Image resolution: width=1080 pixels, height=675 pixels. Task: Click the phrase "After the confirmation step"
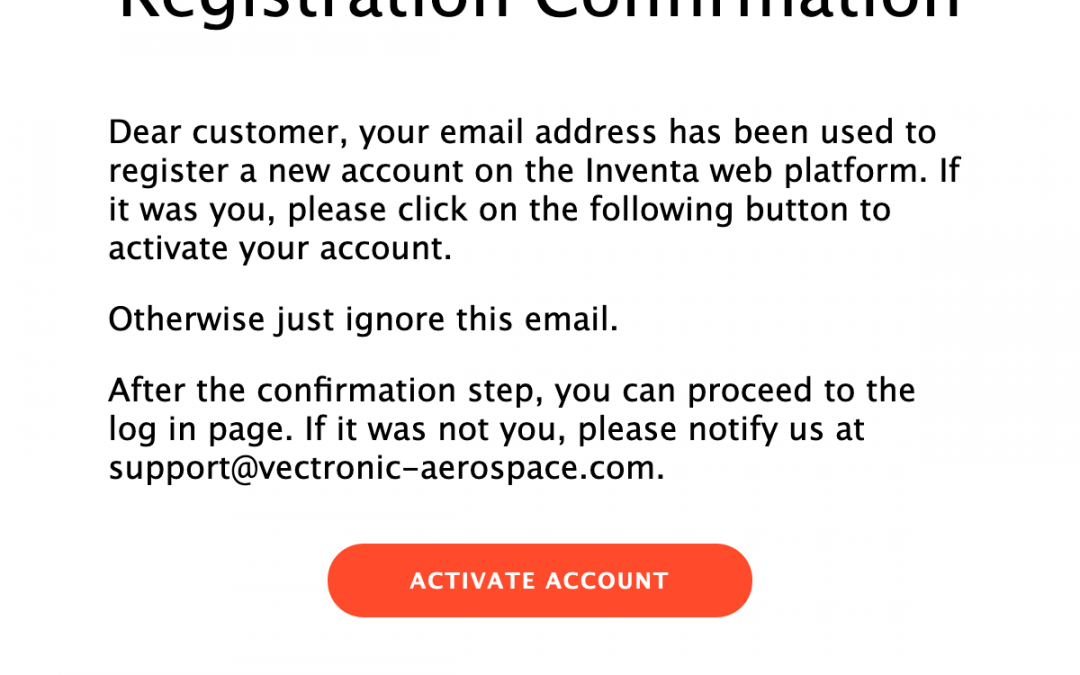click(x=326, y=390)
